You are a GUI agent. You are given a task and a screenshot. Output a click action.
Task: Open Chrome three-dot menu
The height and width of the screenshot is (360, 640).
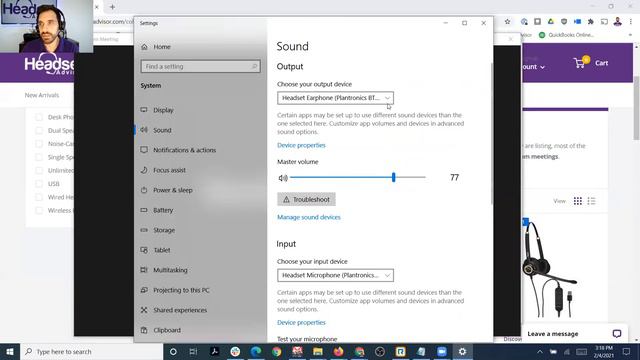click(x=631, y=22)
